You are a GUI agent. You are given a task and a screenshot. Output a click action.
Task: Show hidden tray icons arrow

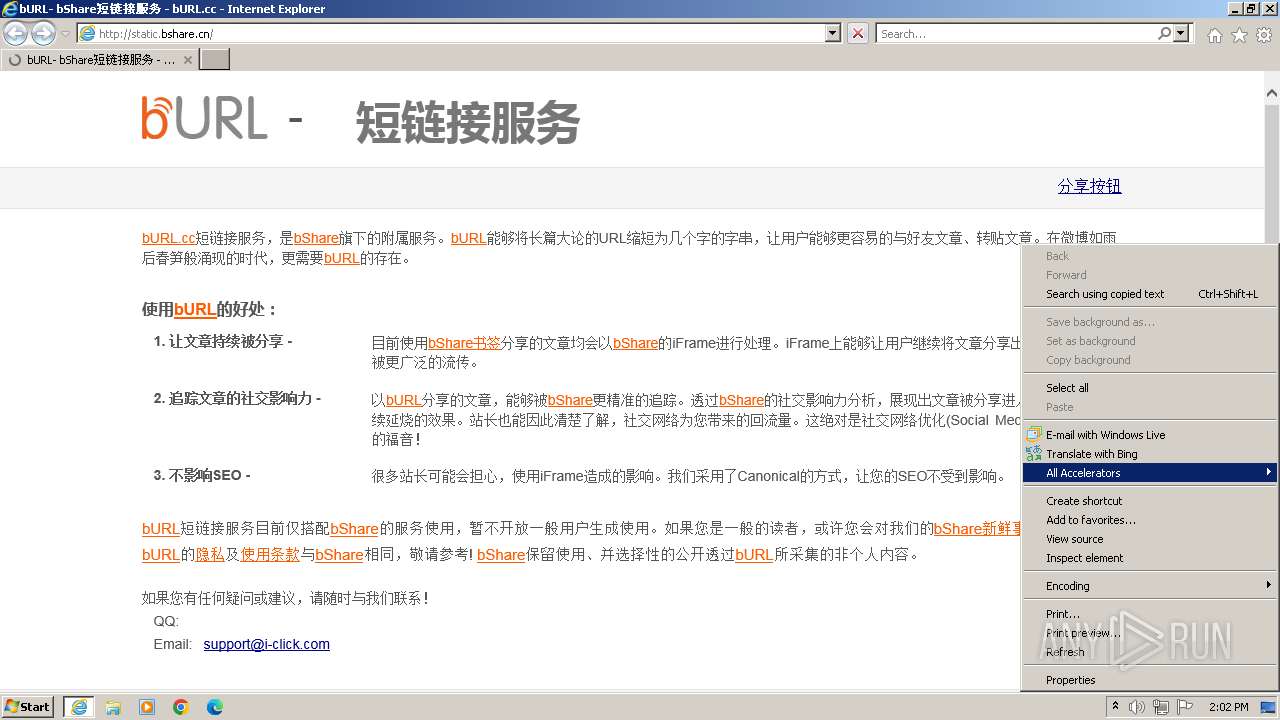coord(1115,707)
